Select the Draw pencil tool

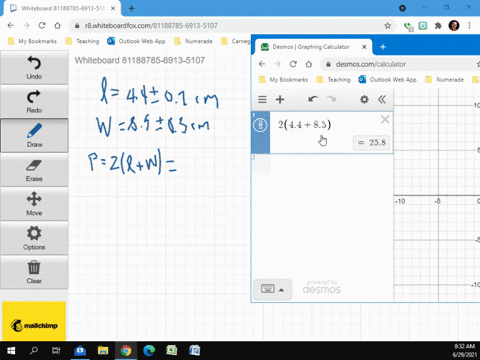[x=34, y=136]
